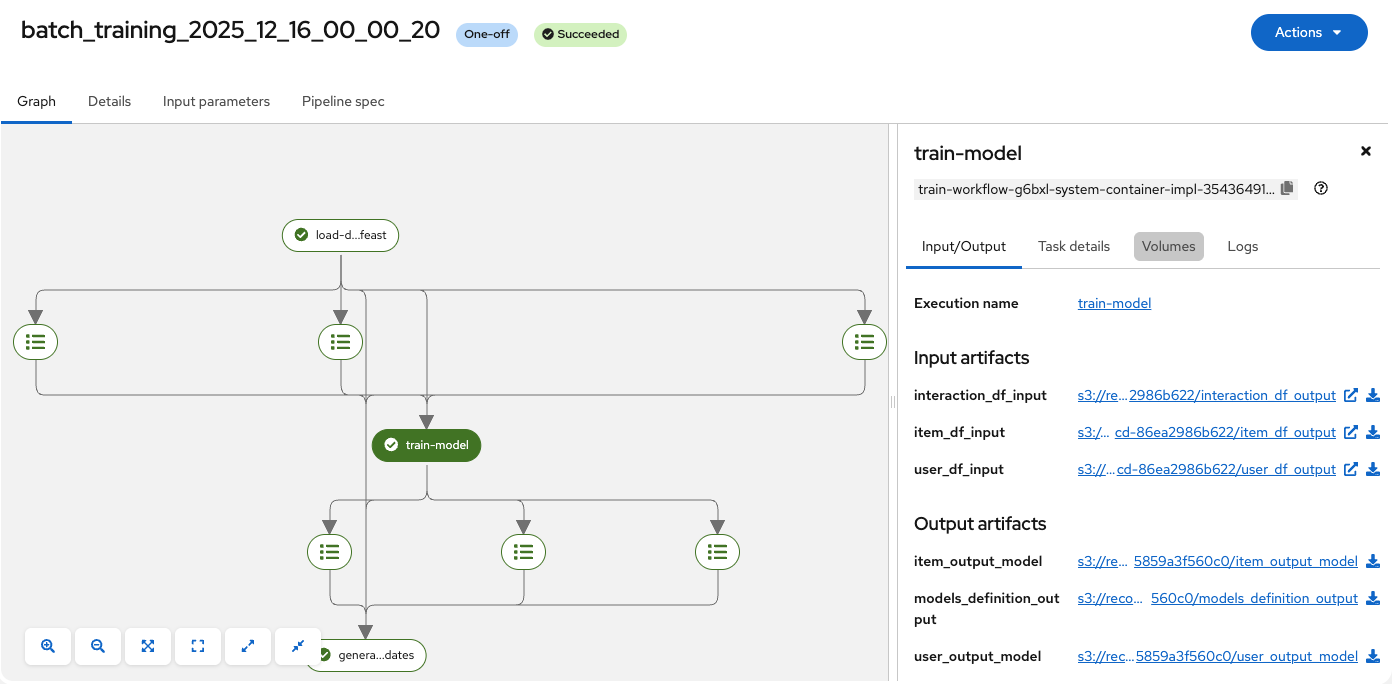
Task: Select the Logs tab in side panel
Action: click(1242, 246)
